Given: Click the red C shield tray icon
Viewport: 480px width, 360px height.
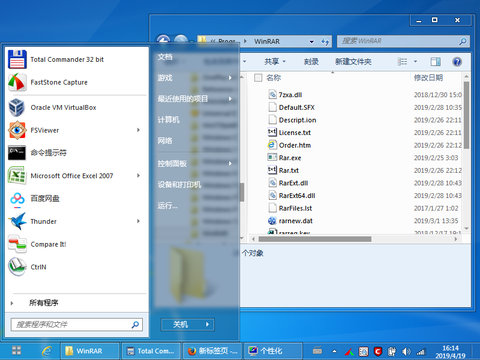Looking at the screenshot, I should pos(378,351).
